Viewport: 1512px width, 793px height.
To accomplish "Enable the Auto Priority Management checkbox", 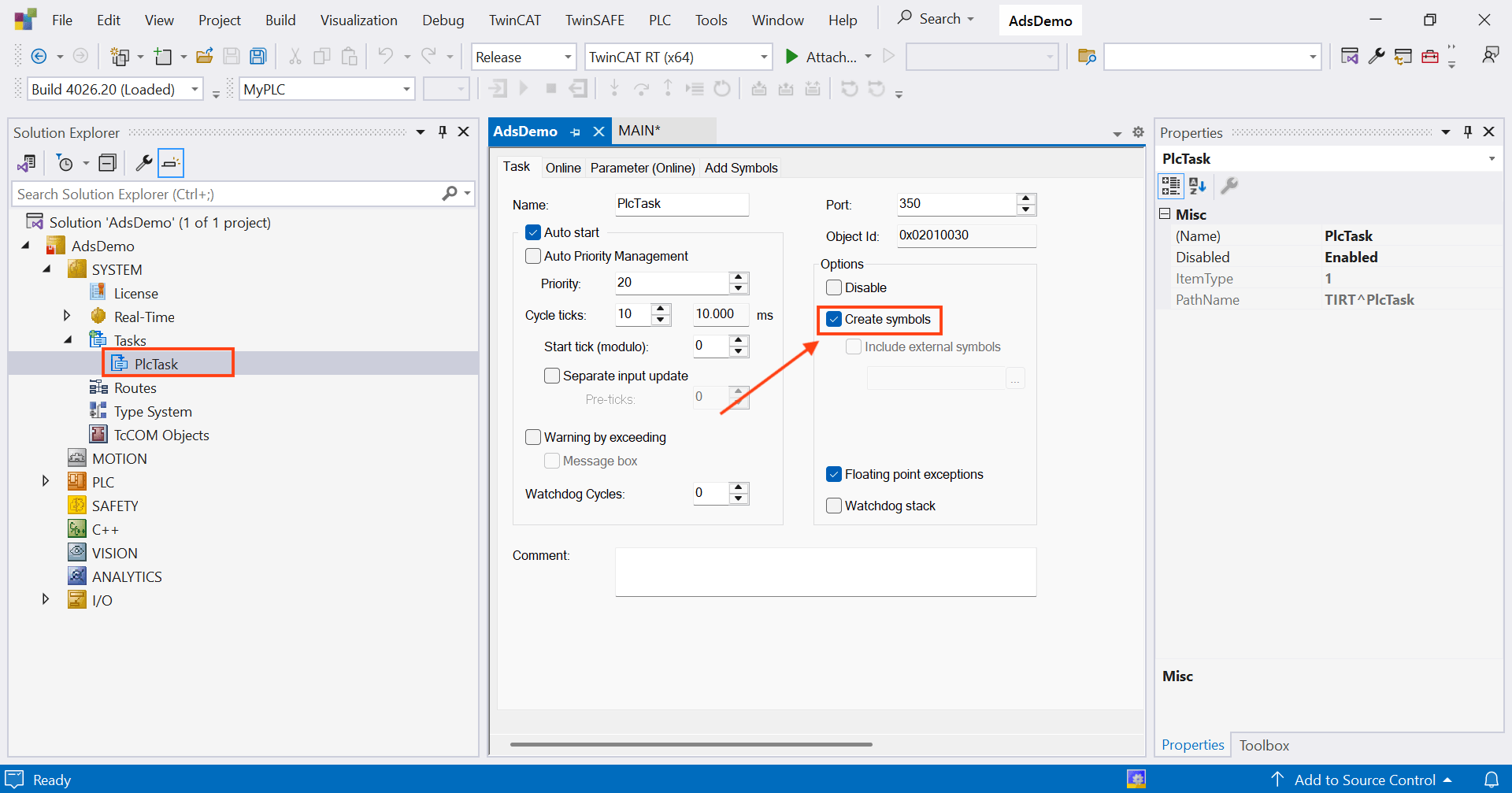I will (x=533, y=255).
